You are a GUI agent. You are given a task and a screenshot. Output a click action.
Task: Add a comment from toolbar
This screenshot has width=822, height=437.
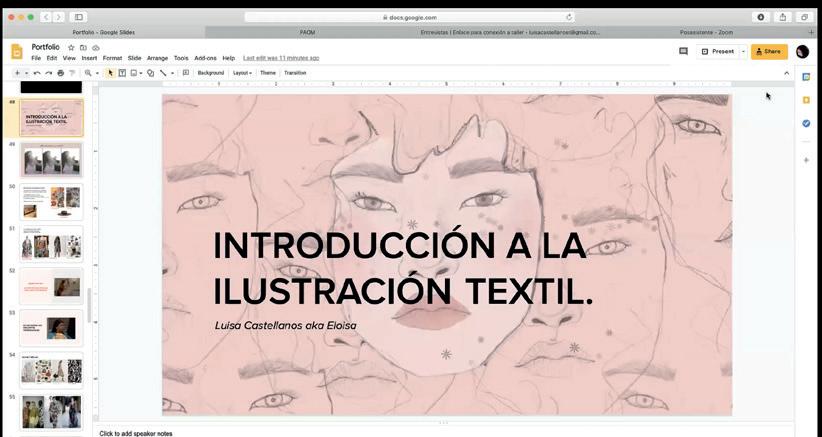click(186, 73)
